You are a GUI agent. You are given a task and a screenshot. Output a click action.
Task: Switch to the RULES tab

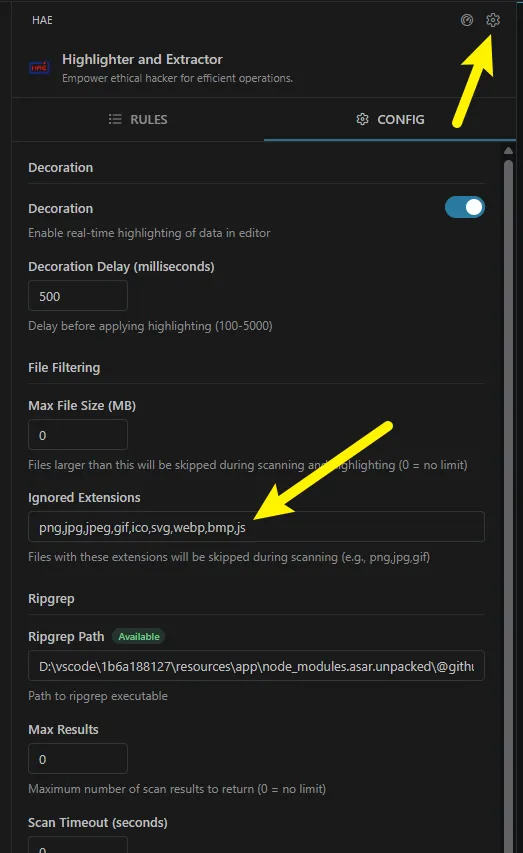click(138, 119)
